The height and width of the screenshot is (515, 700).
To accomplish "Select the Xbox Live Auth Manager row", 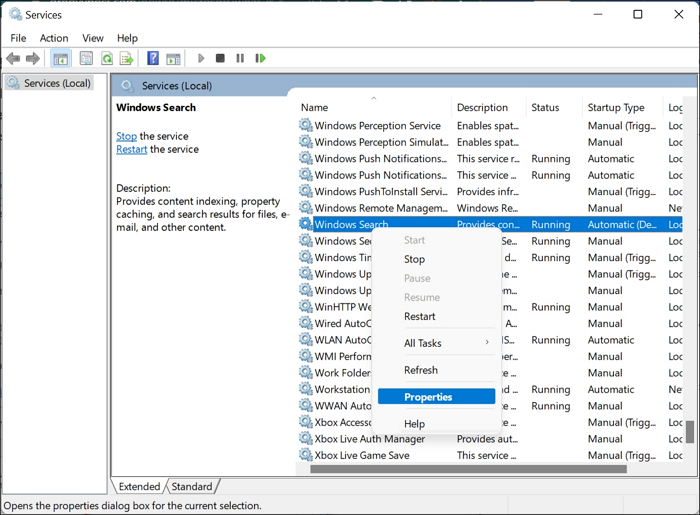I will pos(490,439).
